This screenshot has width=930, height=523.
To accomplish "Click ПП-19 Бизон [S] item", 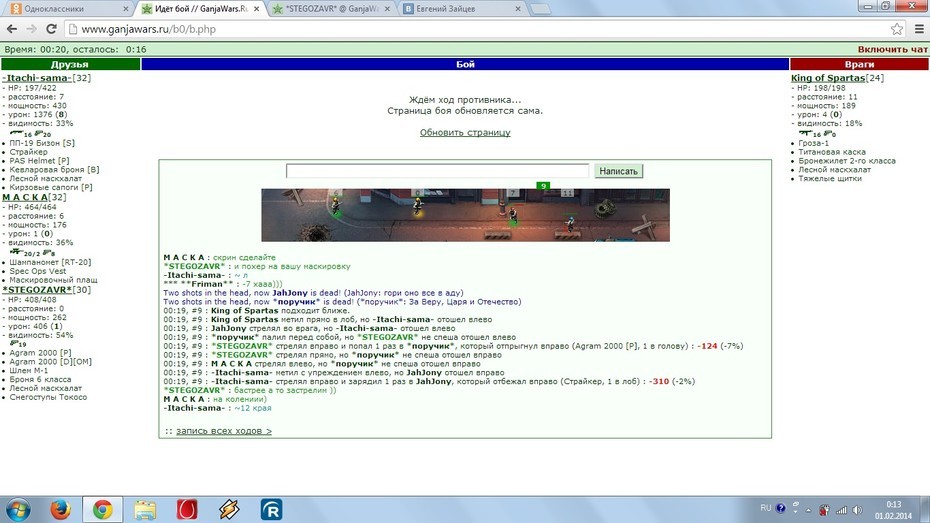I will coord(42,143).
